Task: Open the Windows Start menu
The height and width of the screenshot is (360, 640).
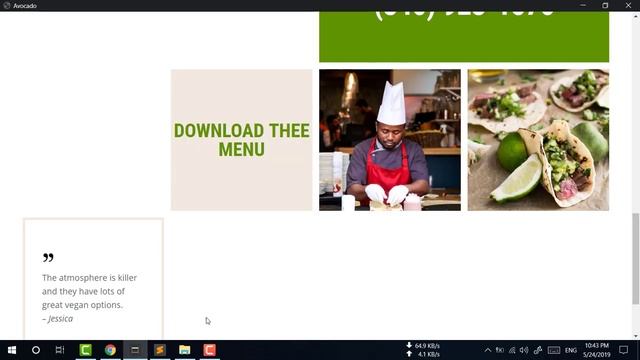Action: (12, 350)
